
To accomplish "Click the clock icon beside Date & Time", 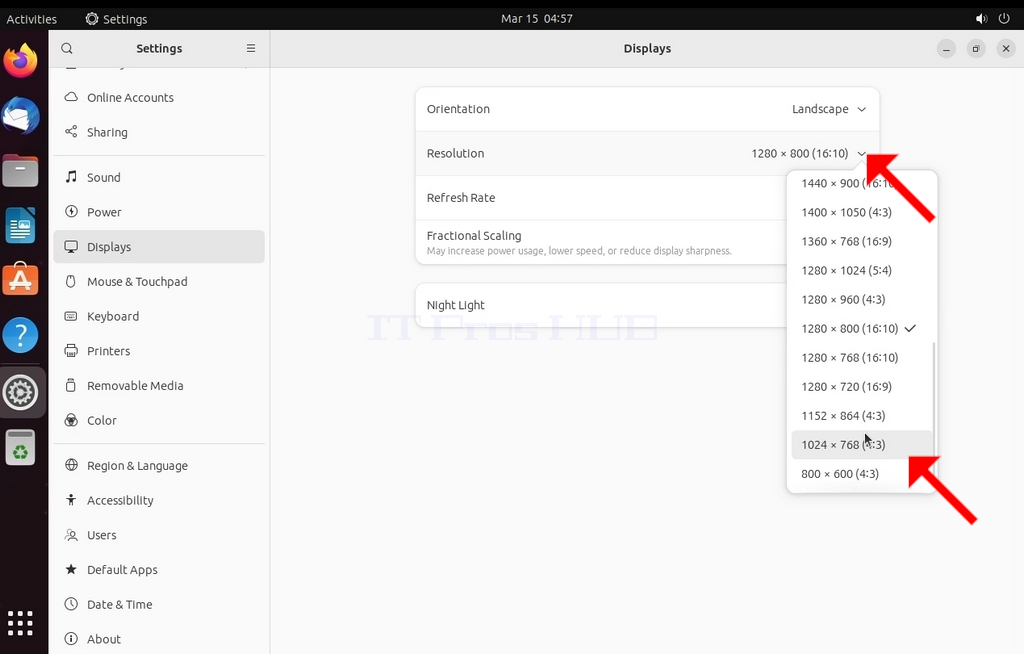I will point(71,604).
